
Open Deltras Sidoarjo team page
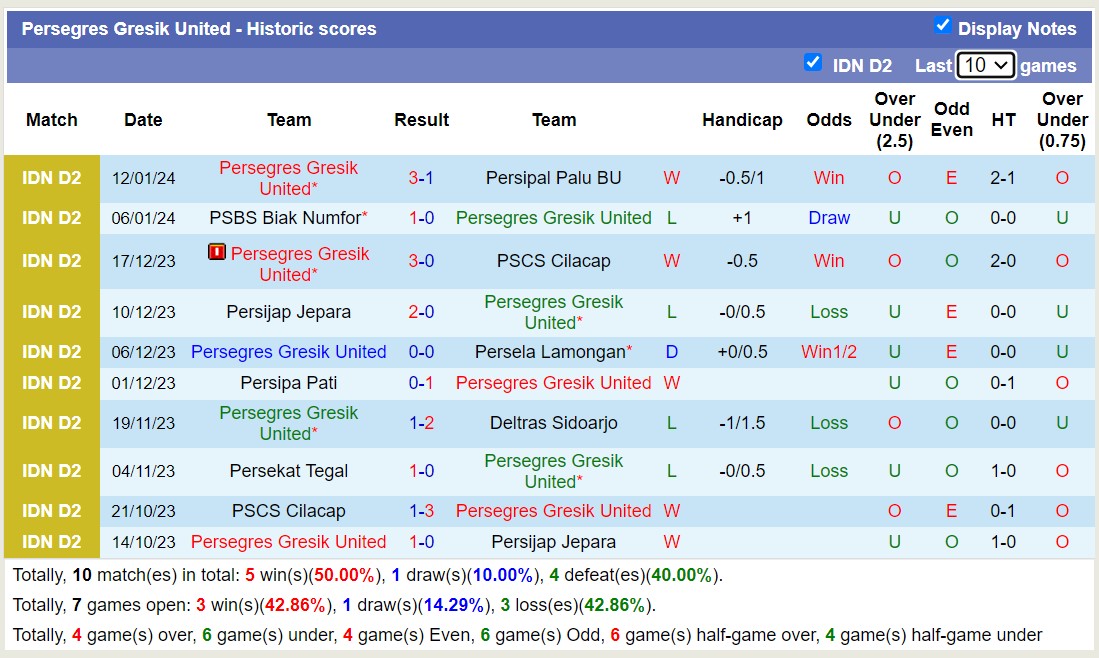tap(554, 423)
